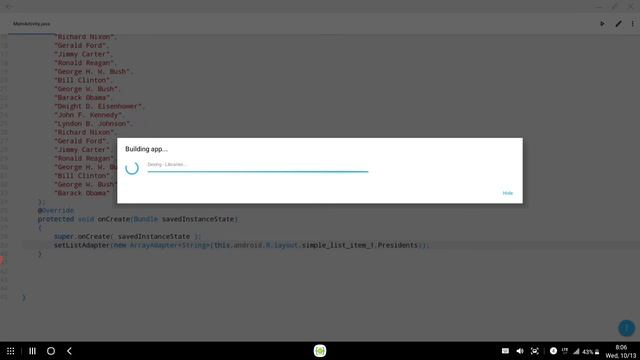The image size is (640, 360).
Task: Tap the back arrow in the editor title bar
Action: pyautogui.click(x=9, y=6)
